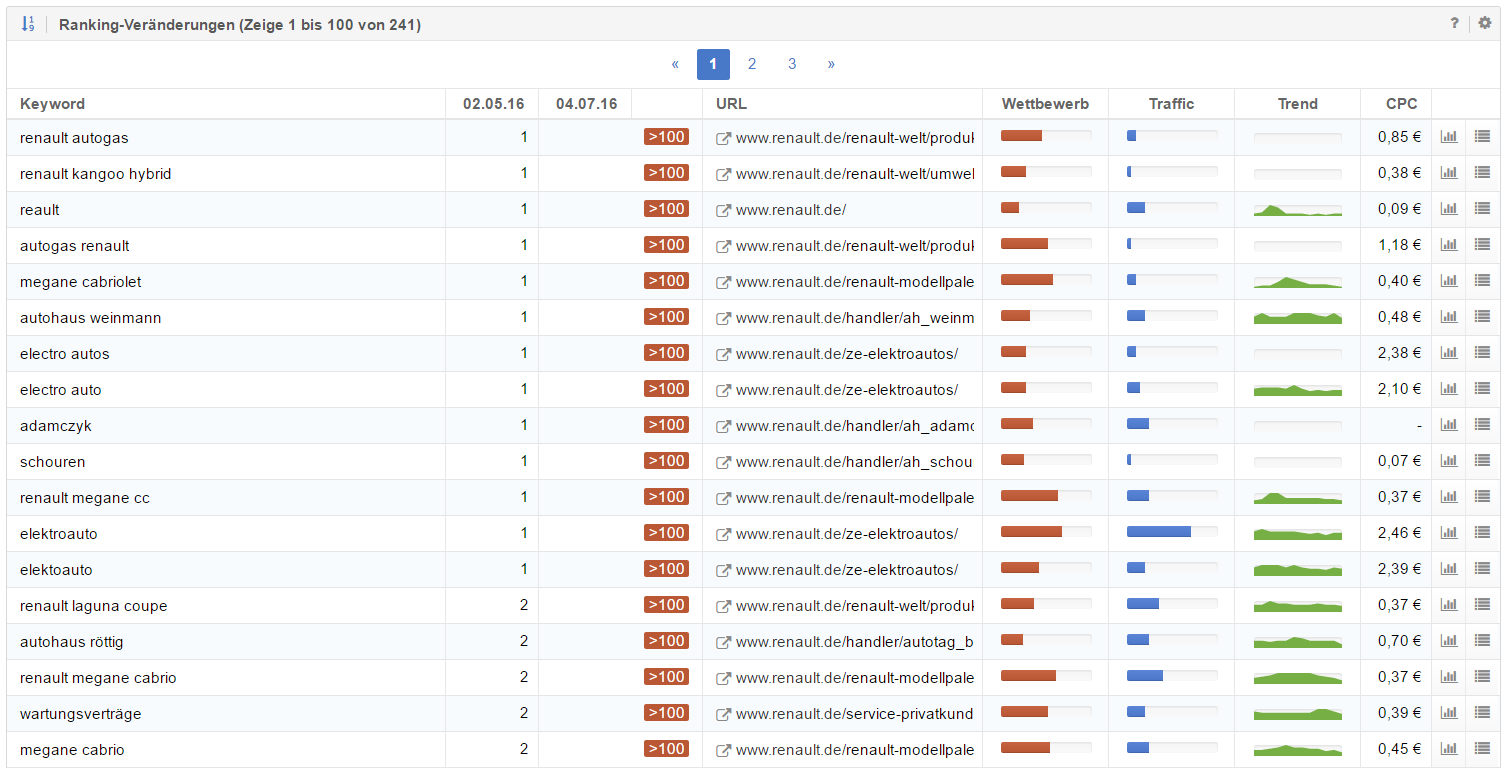Open chart icon for renault autogas row
The image size is (1507, 768).
coord(1449,137)
